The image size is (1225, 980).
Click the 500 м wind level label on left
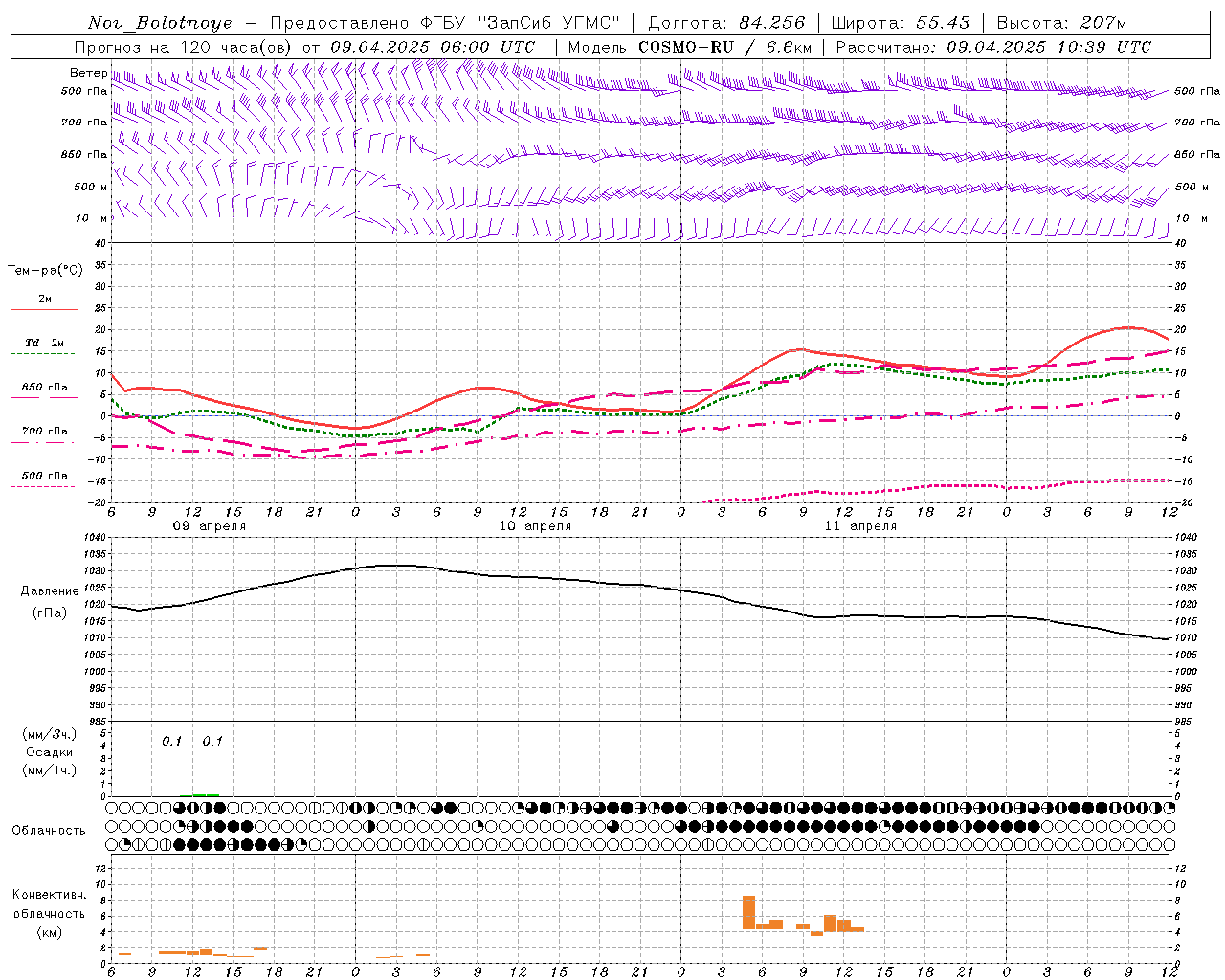tap(85, 187)
